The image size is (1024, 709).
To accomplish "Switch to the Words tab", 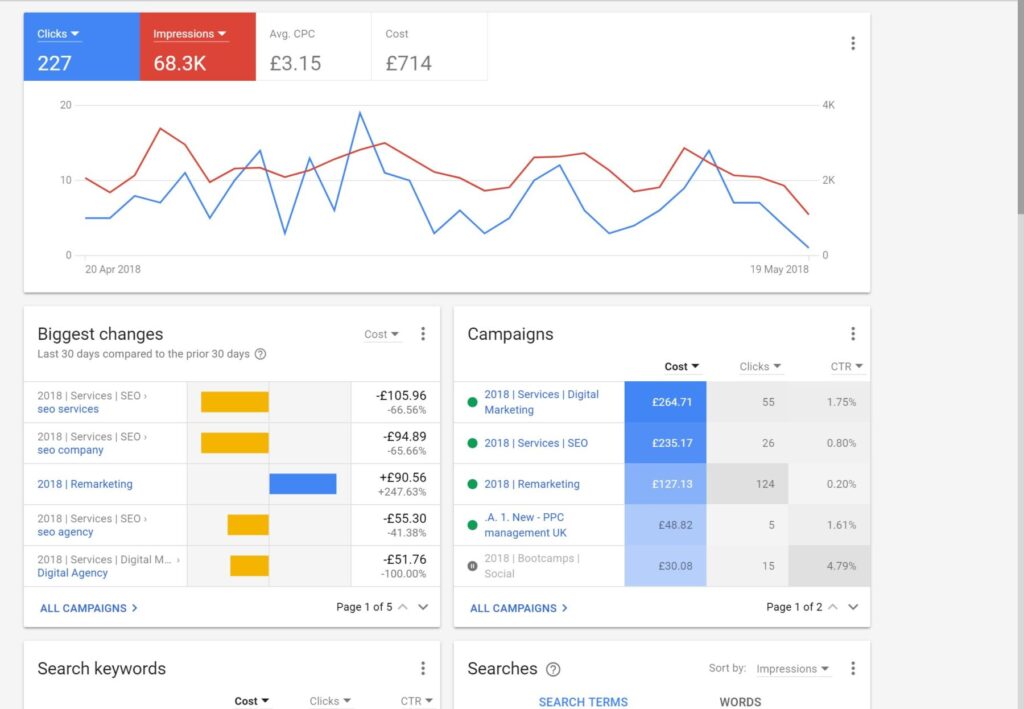I will coord(740,701).
